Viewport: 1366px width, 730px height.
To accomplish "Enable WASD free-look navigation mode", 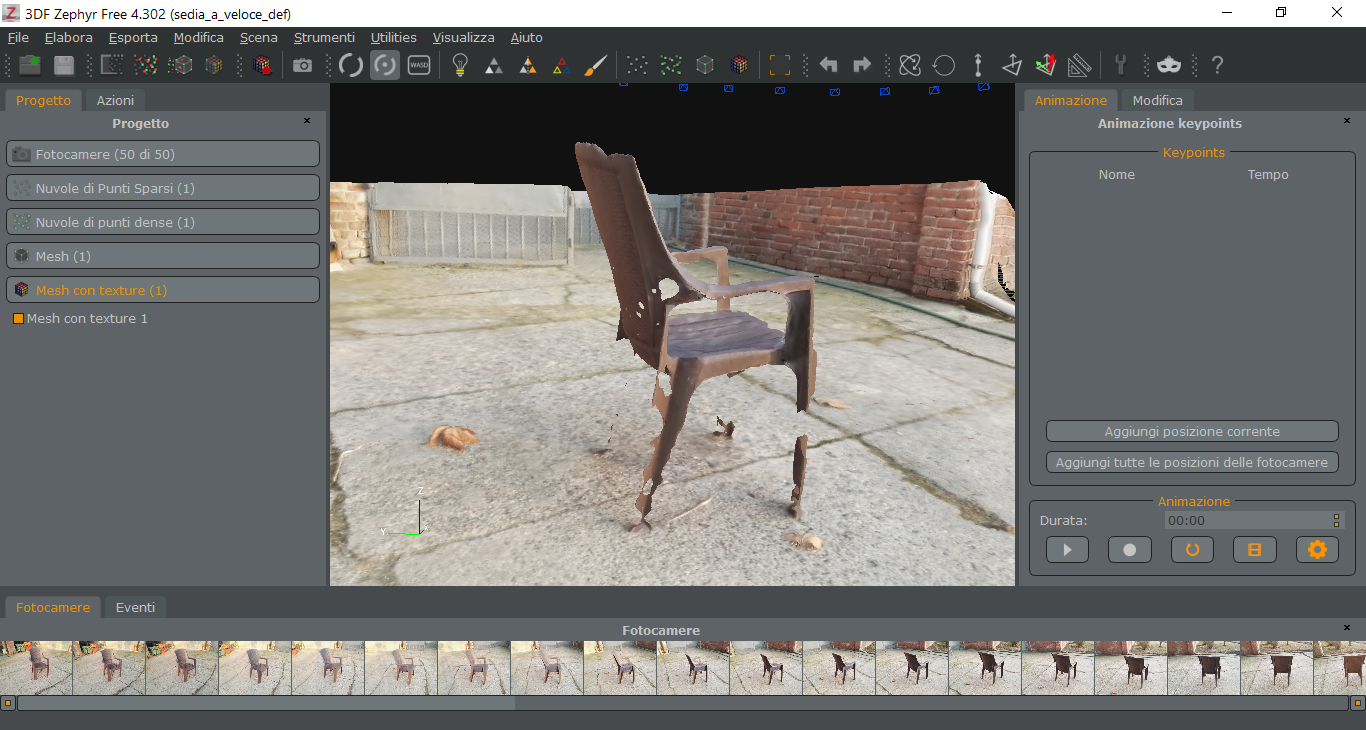I will click(419, 65).
